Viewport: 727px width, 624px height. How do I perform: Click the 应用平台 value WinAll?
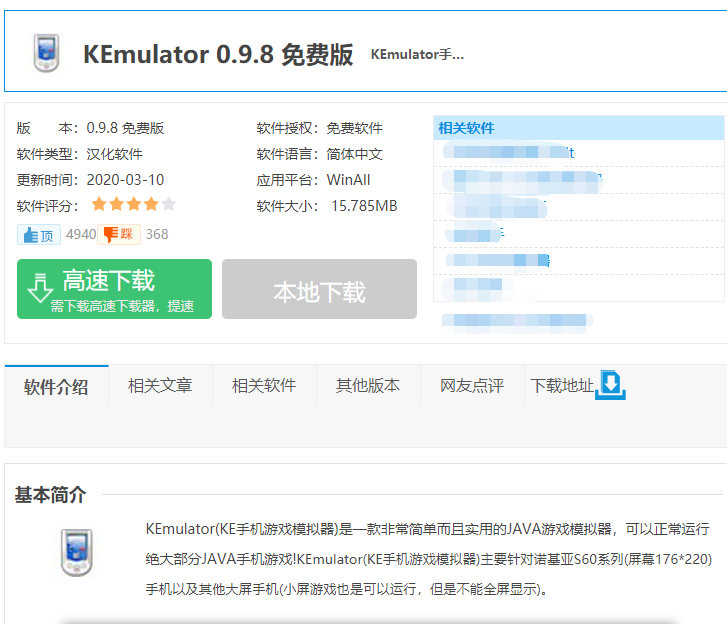click(348, 180)
